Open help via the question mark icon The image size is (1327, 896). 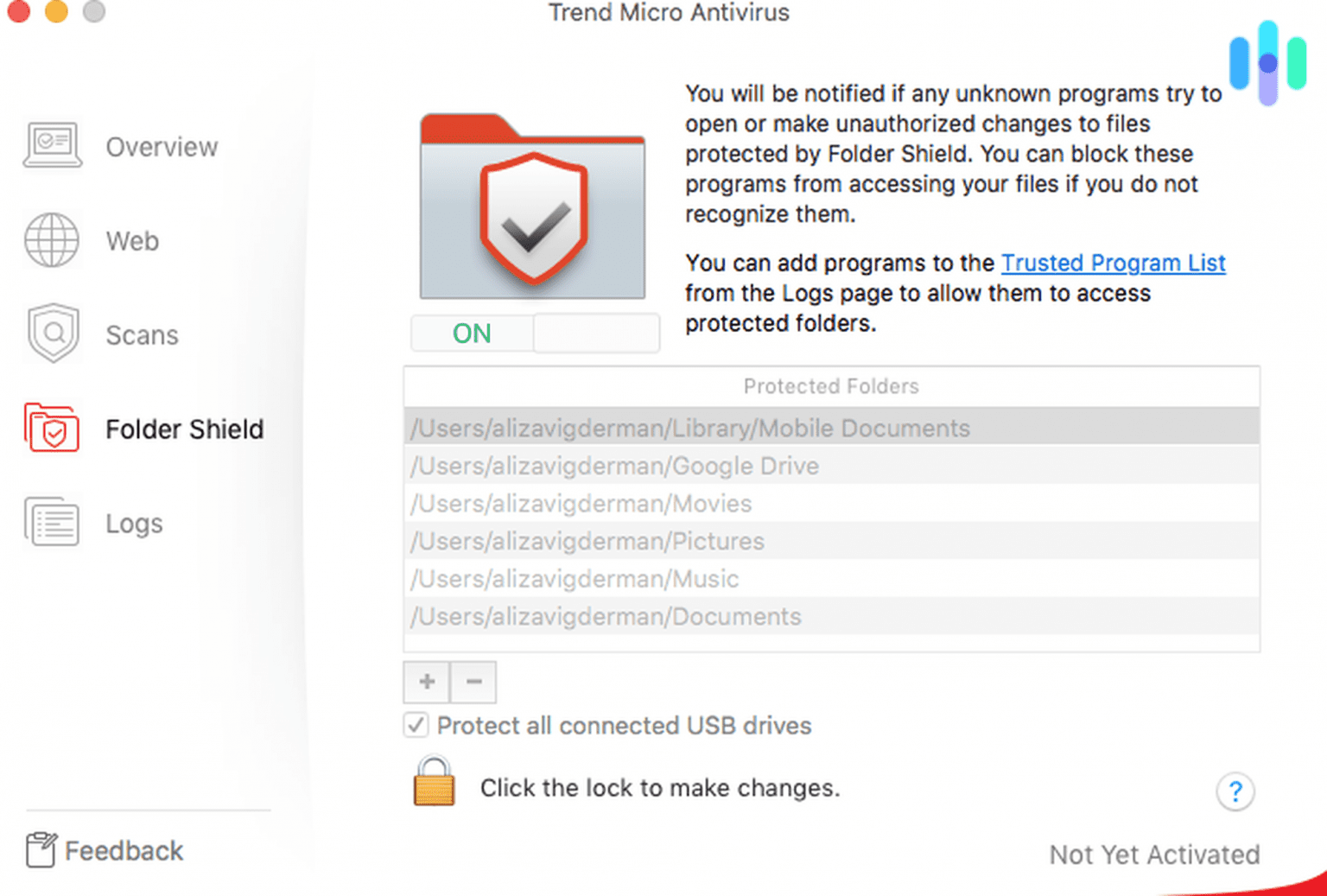pos(1235,791)
